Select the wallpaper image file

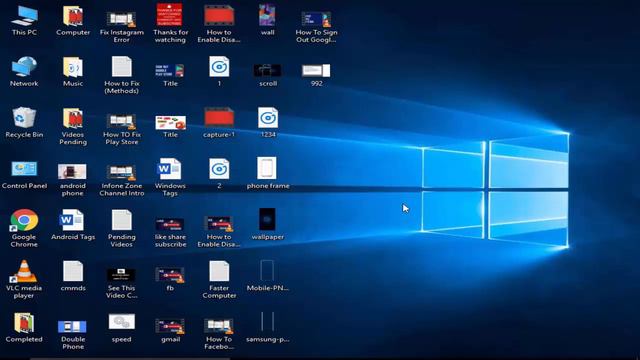[268, 224]
